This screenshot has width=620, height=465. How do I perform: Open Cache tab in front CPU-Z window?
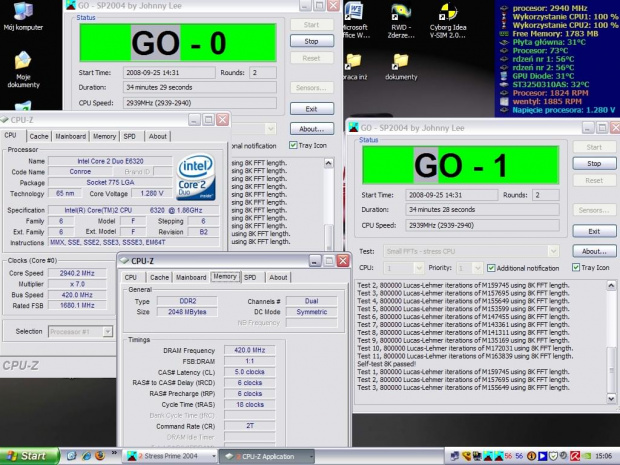pos(159,278)
